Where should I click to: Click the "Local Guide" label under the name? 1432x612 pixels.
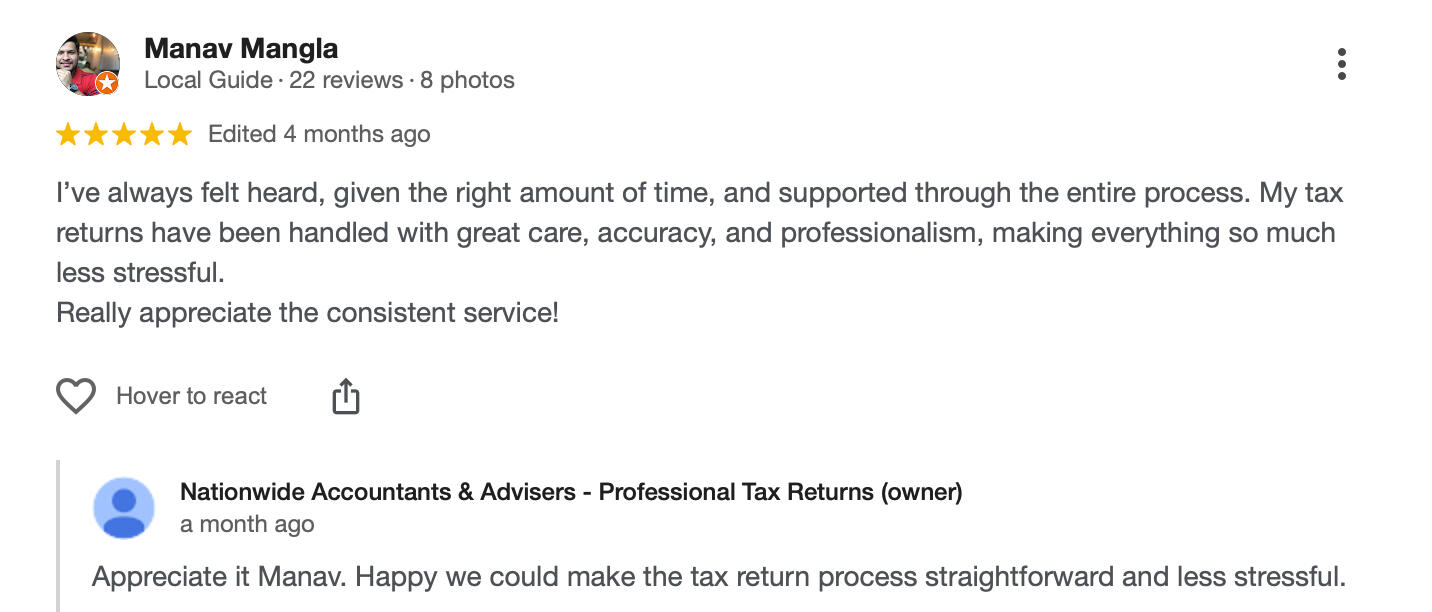(208, 80)
